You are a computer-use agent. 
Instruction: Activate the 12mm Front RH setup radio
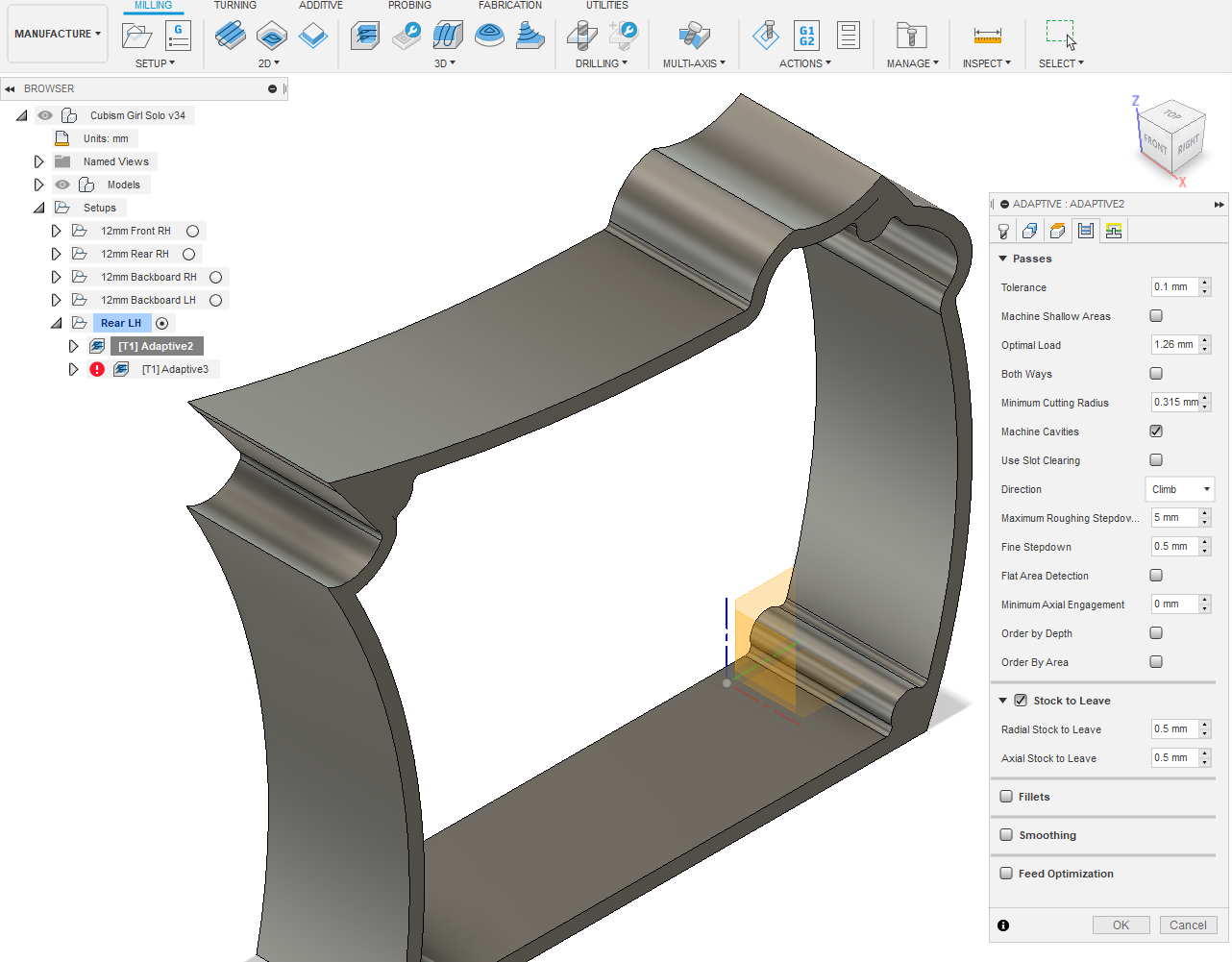pos(193,231)
